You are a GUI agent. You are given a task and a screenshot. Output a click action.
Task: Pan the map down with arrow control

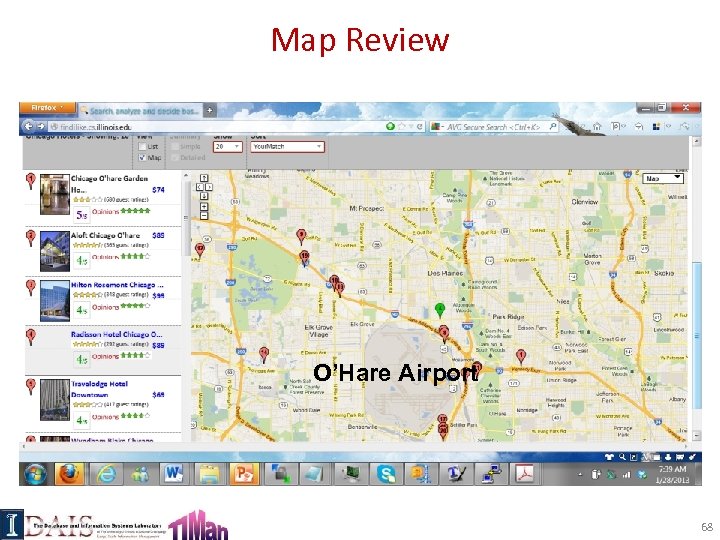click(204, 196)
